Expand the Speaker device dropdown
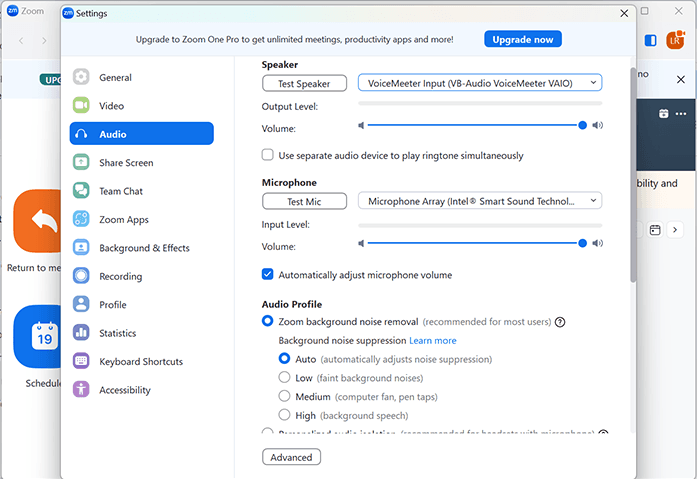697x479 pixels. point(480,83)
